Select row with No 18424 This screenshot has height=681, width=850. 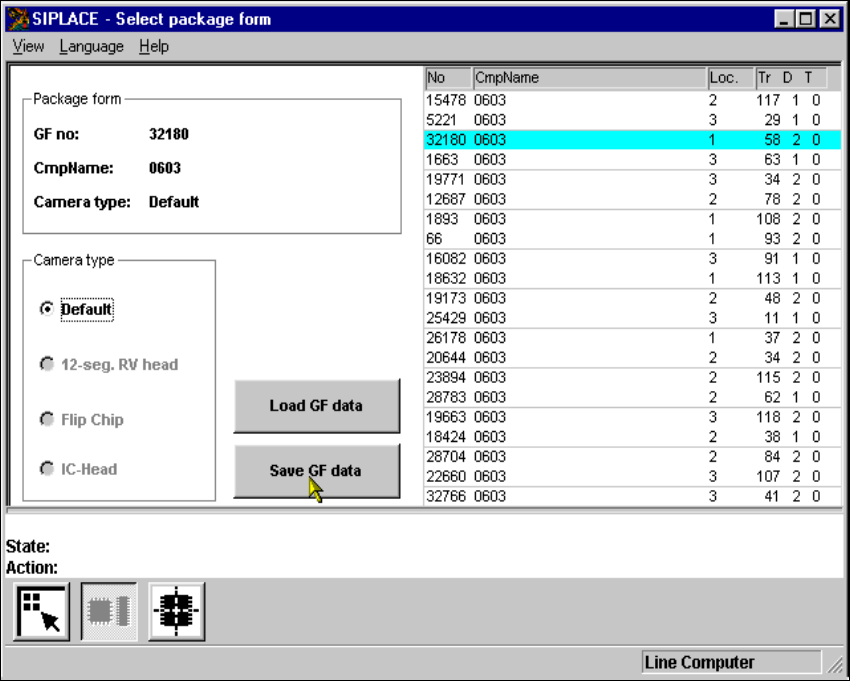click(632, 436)
